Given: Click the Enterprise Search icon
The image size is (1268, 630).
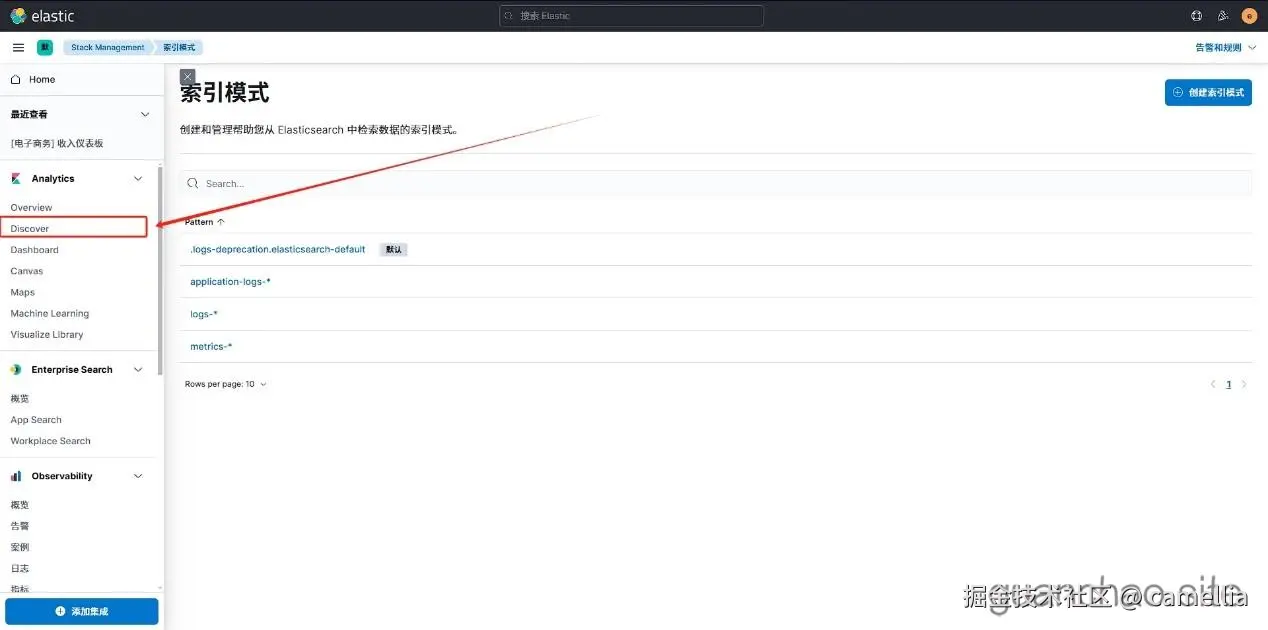Looking at the screenshot, I should 16,369.
